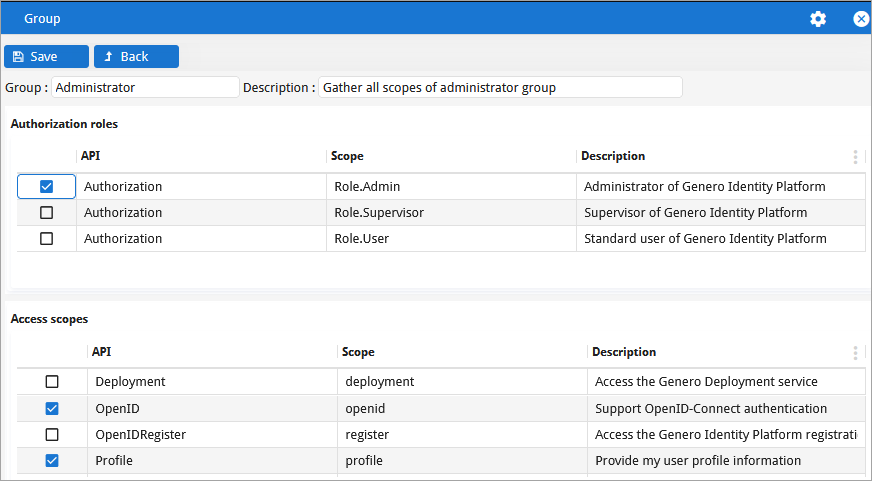Sort Authorization roles by Scope header
This screenshot has height=481, width=872.
click(451, 156)
